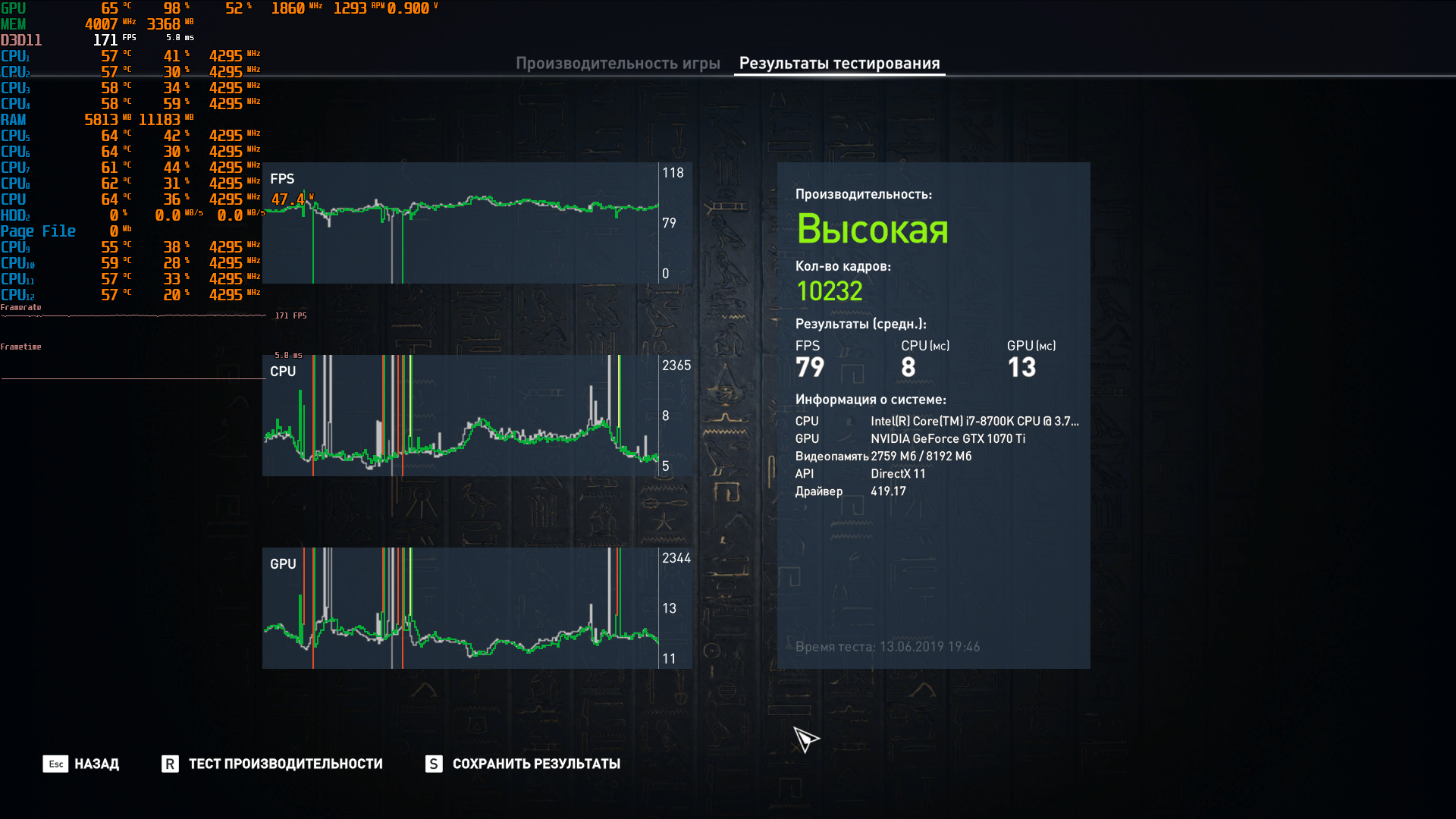The height and width of the screenshot is (819, 1456).
Task: Click the Intel Core i7-8700K CPU entry
Action: point(974,421)
